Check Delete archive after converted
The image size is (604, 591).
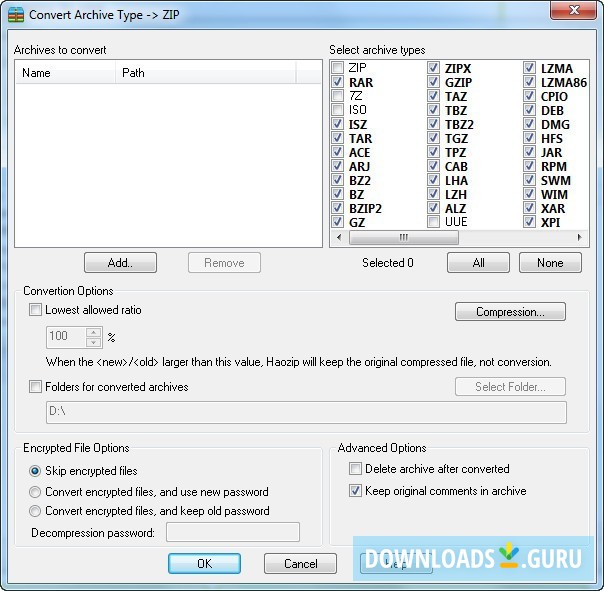coord(355,469)
